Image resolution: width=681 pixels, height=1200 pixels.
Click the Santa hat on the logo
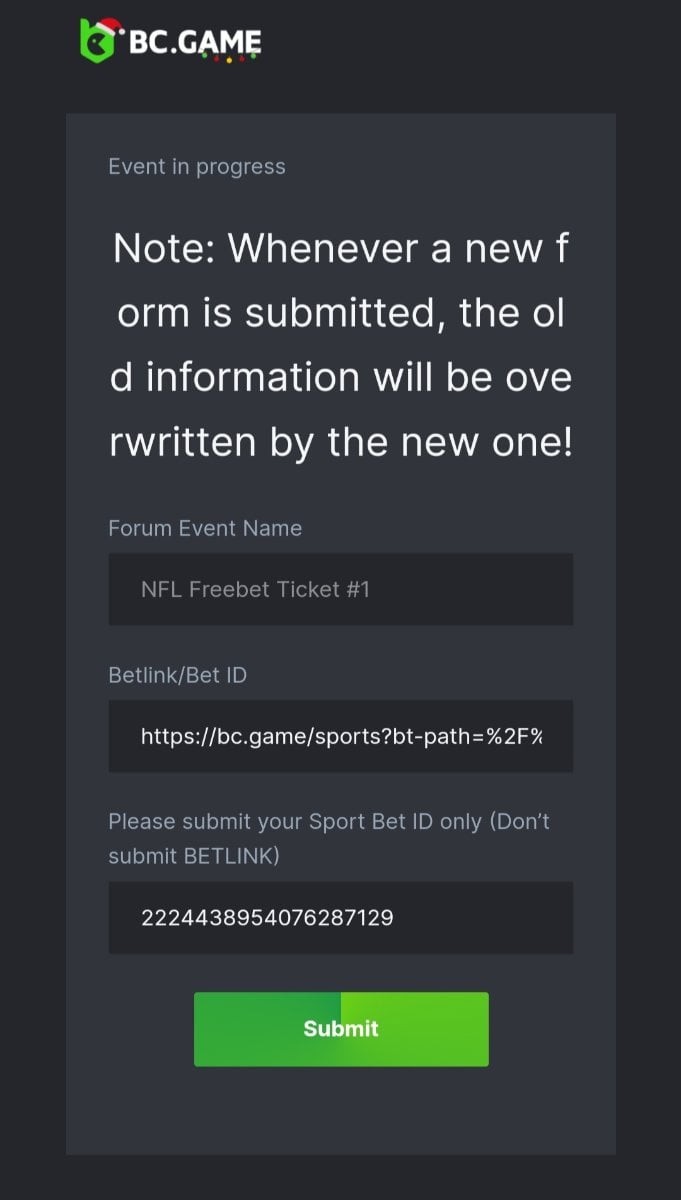tap(111, 25)
